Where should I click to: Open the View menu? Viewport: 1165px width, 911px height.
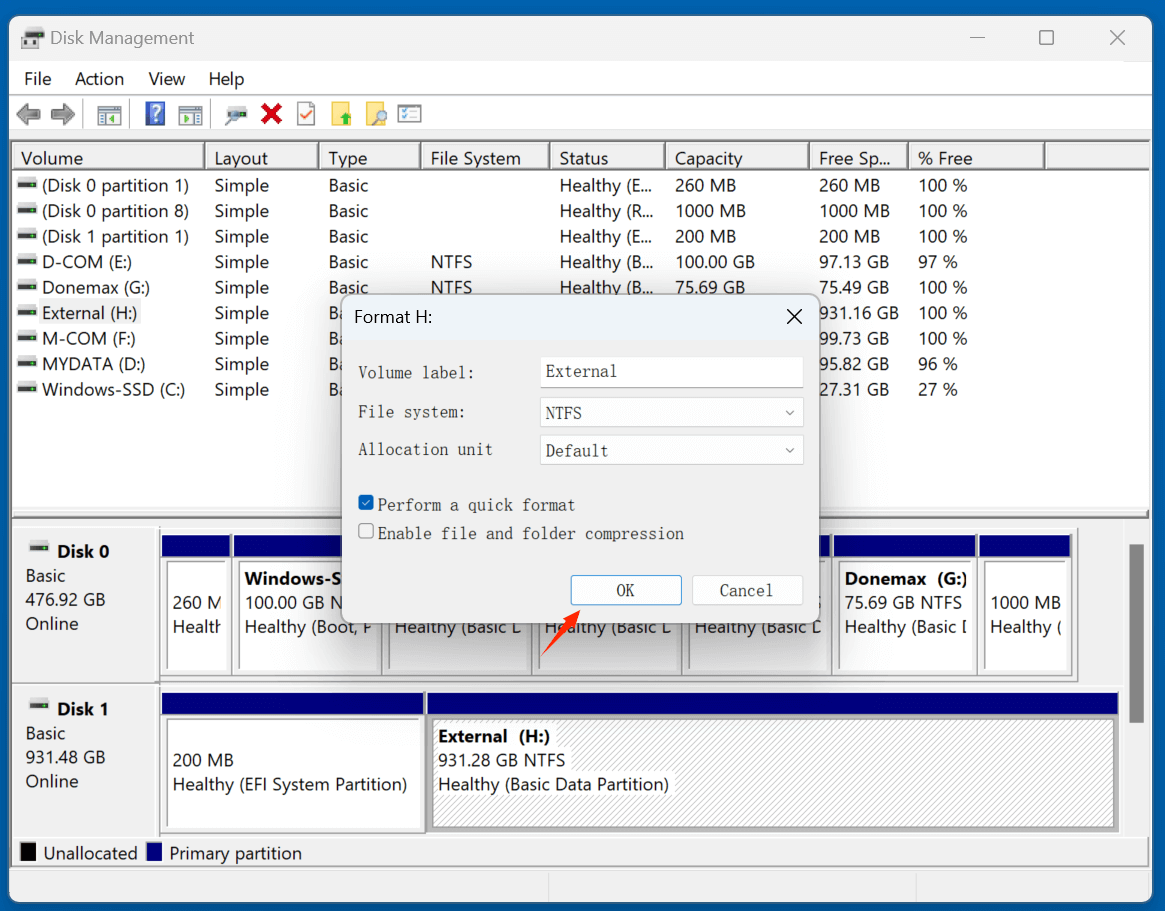click(x=166, y=79)
